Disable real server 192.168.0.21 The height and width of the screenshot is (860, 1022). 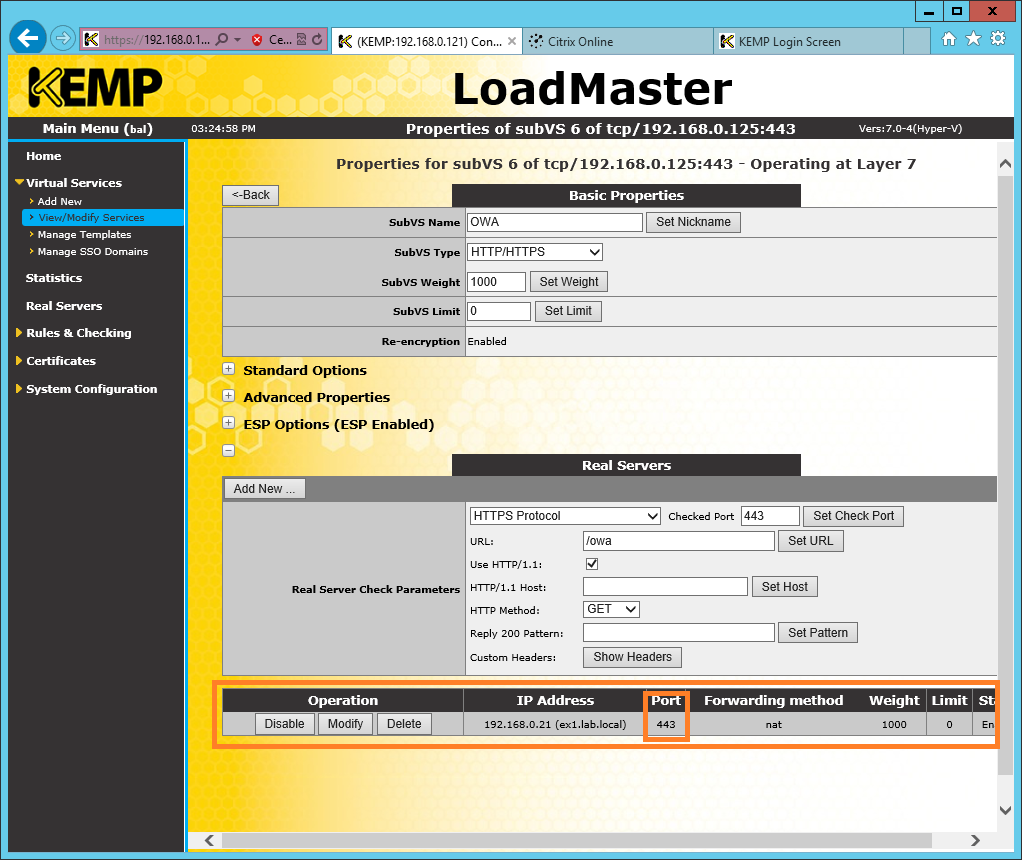point(284,724)
